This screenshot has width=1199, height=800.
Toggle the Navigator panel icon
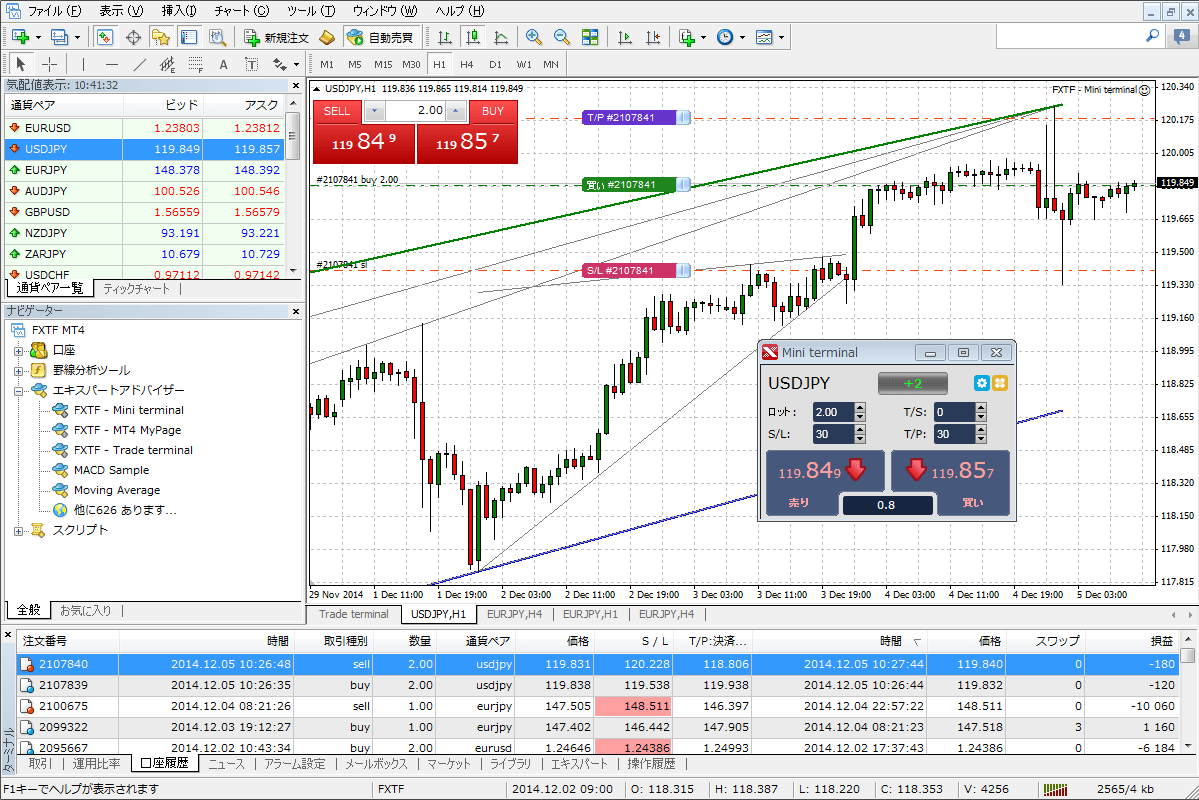(x=160, y=37)
